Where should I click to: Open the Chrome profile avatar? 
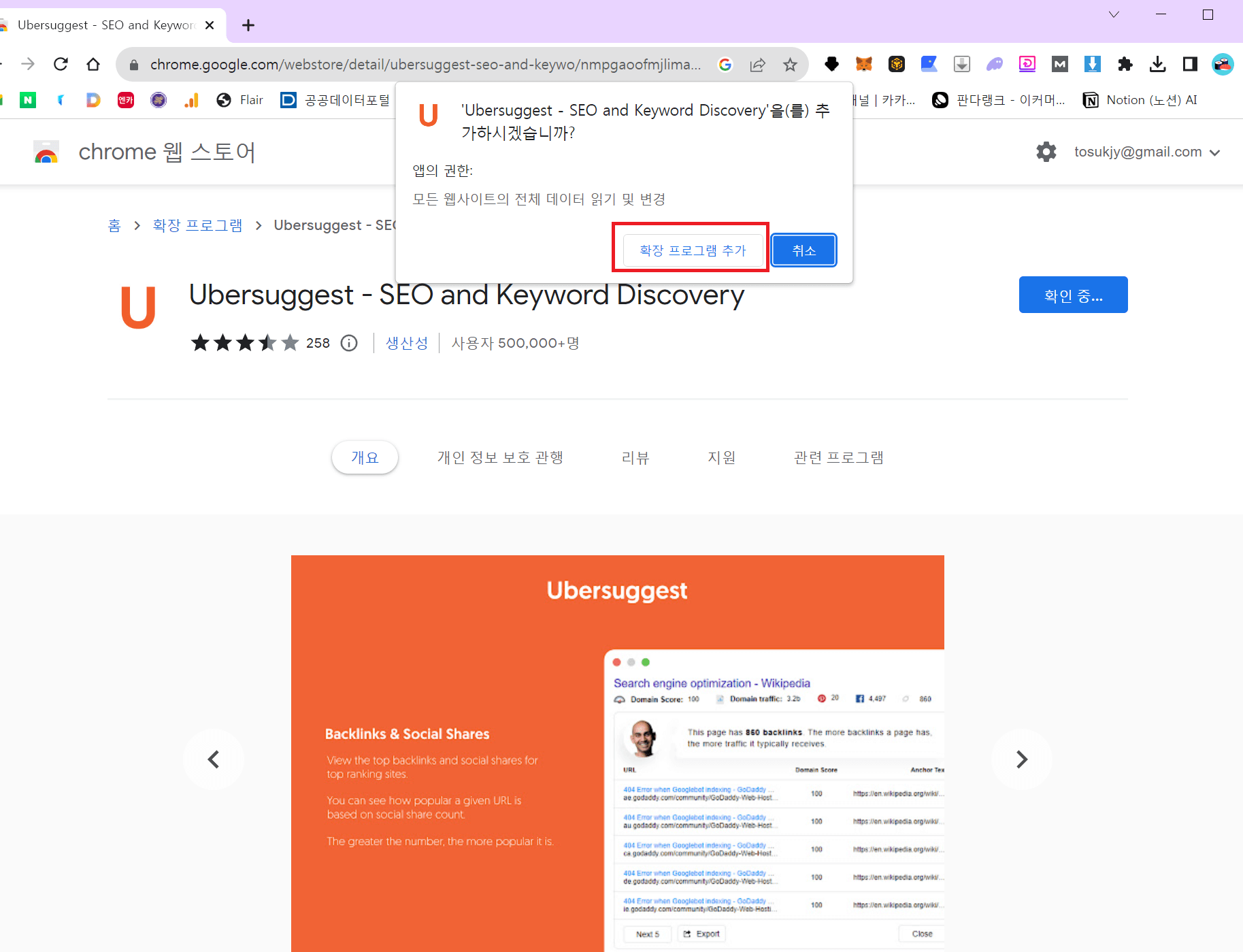[x=1223, y=64]
